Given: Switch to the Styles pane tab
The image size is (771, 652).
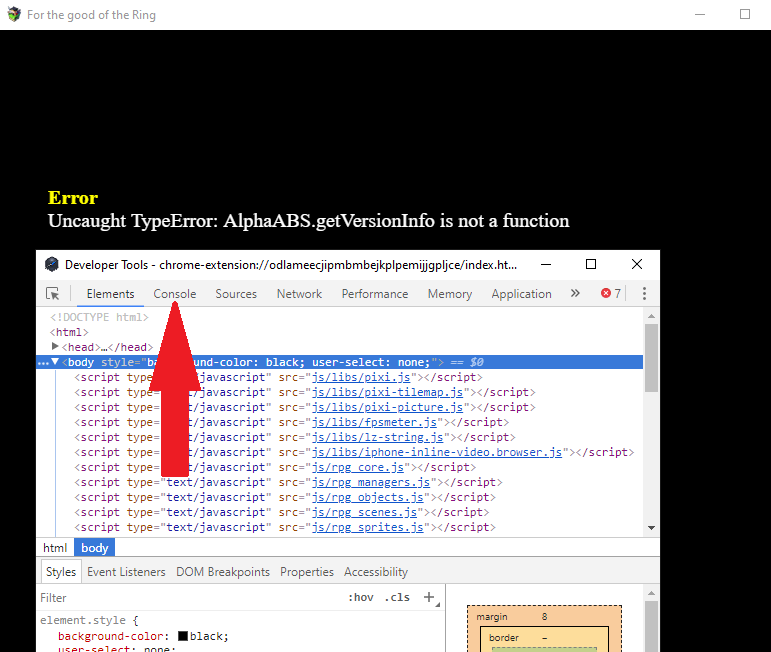Looking at the screenshot, I should (x=61, y=572).
